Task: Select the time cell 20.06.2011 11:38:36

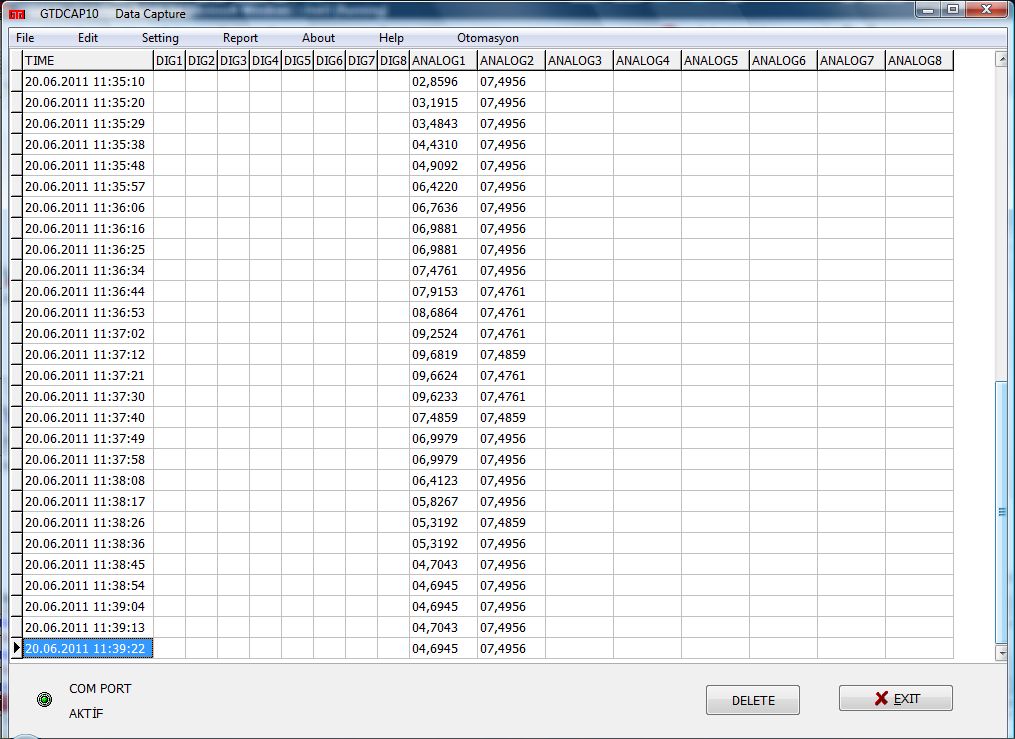Action: click(x=88, y=543)
